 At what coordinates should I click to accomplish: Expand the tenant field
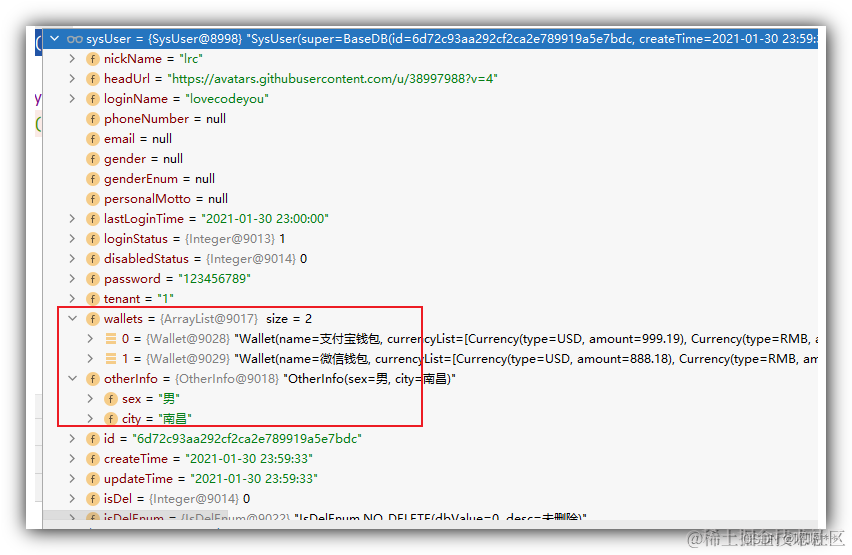72,298
